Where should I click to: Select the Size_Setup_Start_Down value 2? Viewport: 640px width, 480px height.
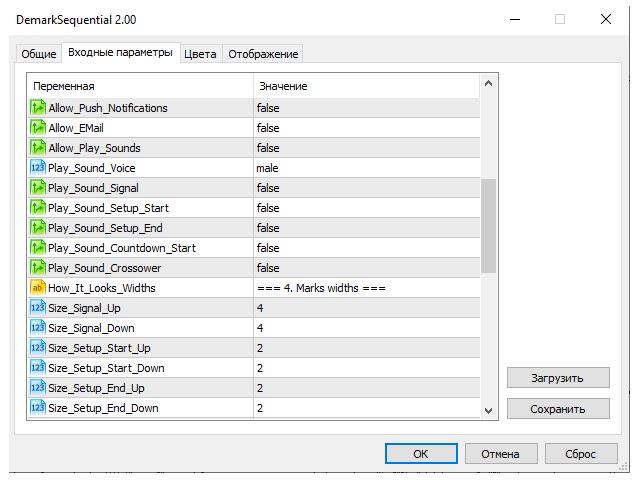260,368
